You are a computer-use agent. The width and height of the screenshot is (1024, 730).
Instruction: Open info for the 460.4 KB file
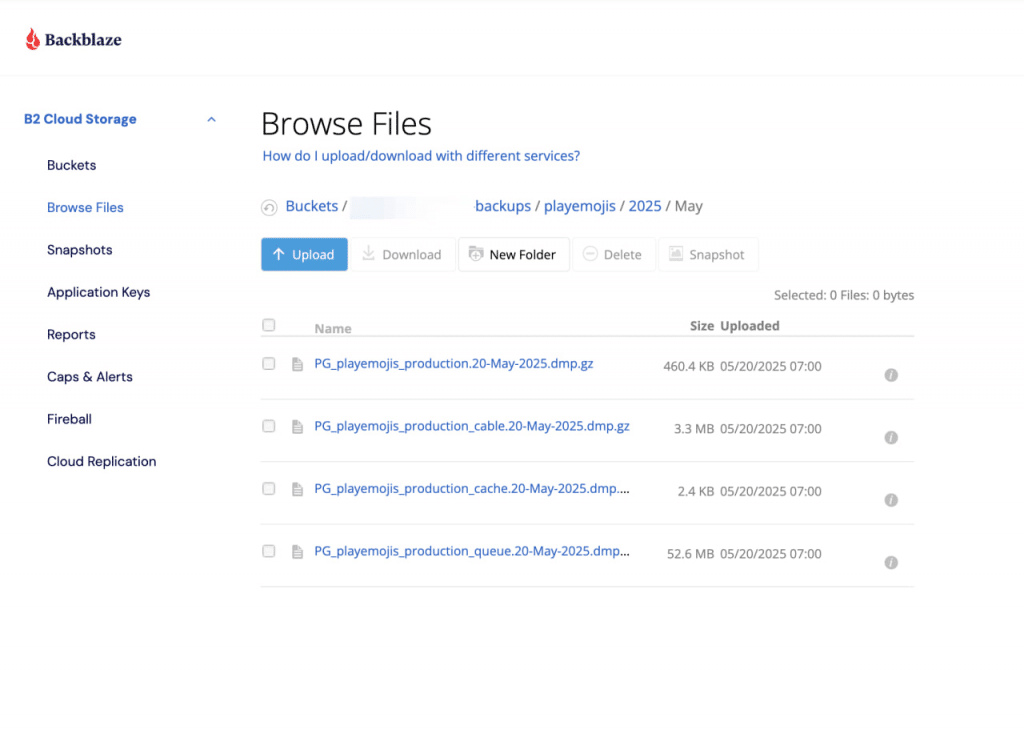tap(891, 375)
